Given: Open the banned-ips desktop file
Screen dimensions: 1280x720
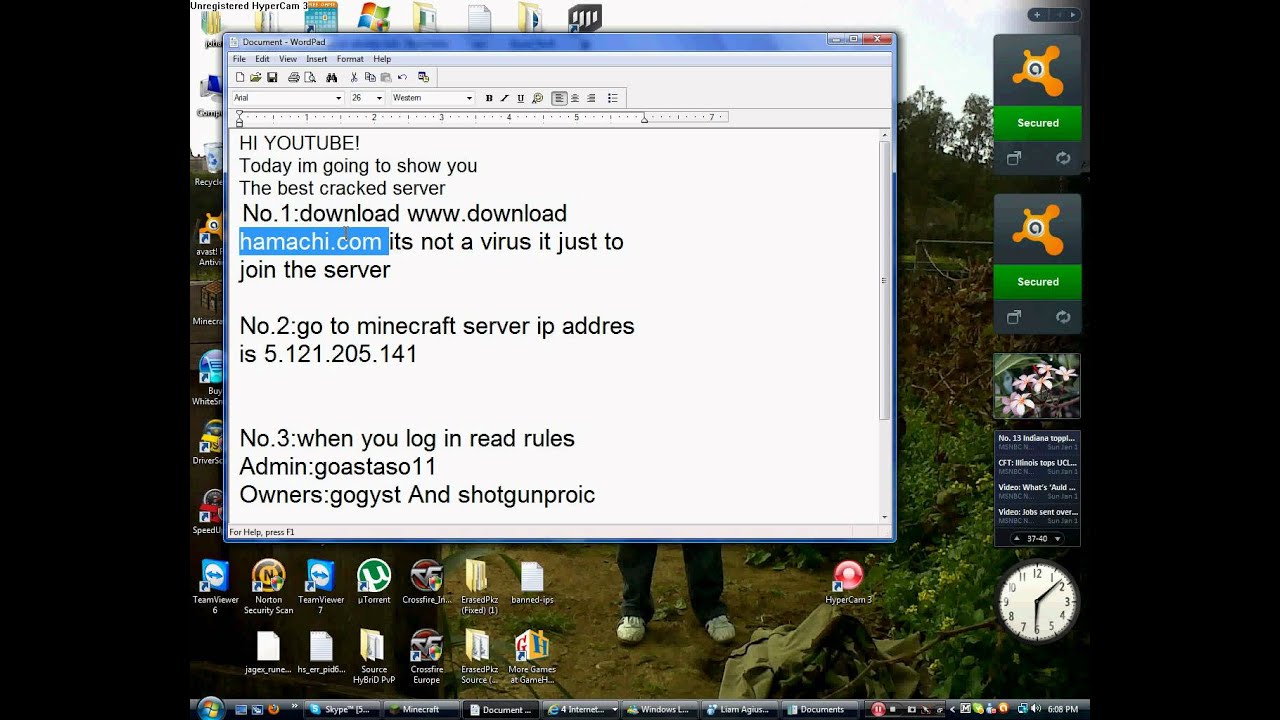Looking at the screenshot, I should pyautogui.click(x=532, y=583).
